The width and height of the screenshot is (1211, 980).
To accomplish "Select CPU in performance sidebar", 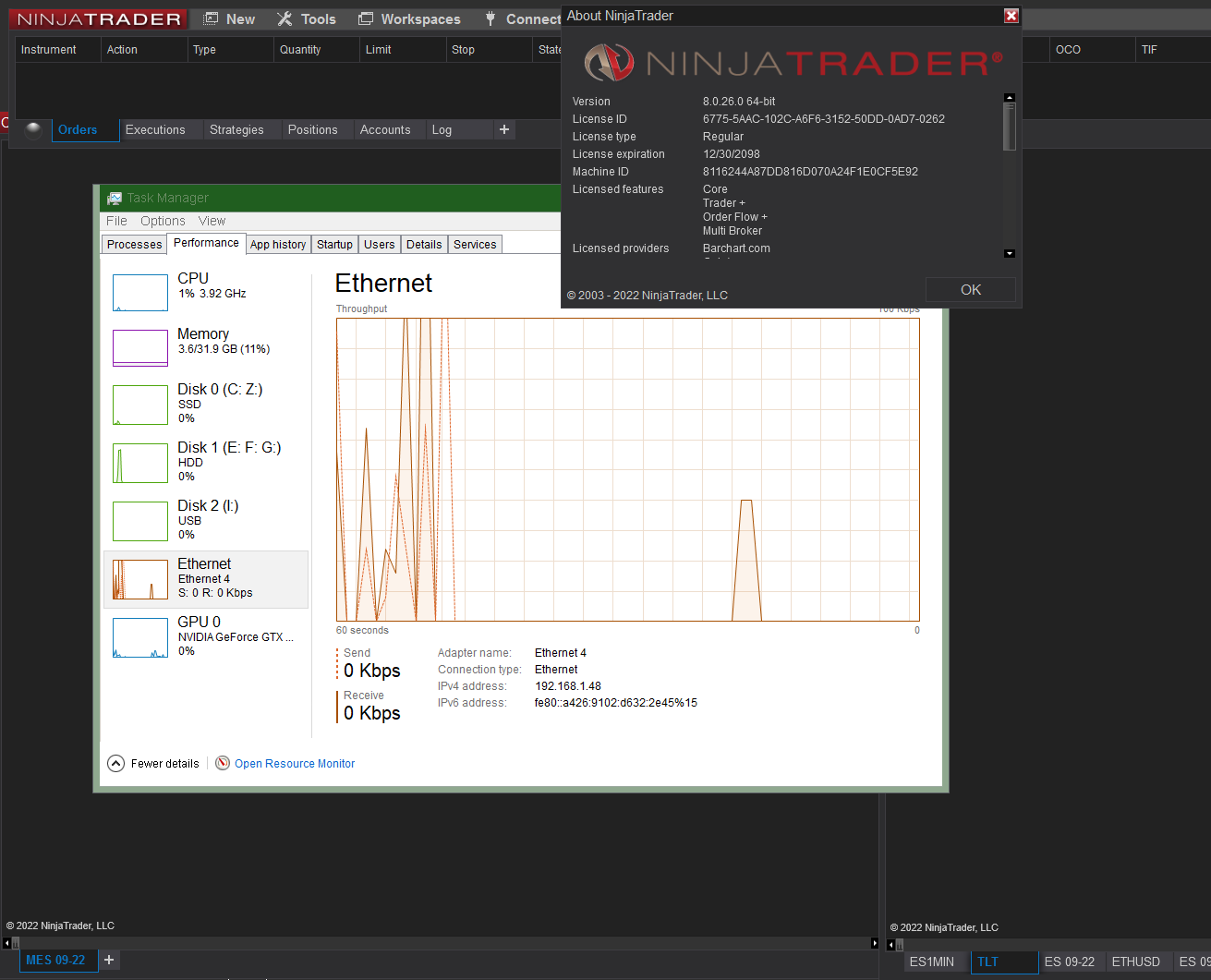I will (x=206, y=291).
